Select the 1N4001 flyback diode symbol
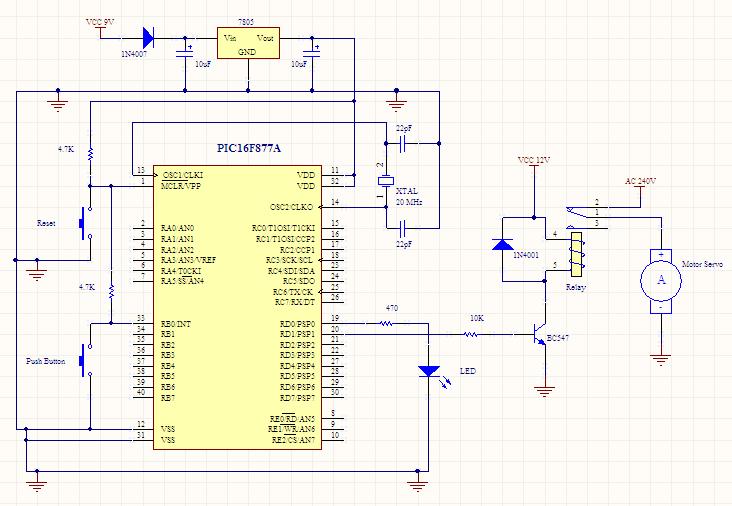This screenshot has width=732, height=506. point(502,246)
